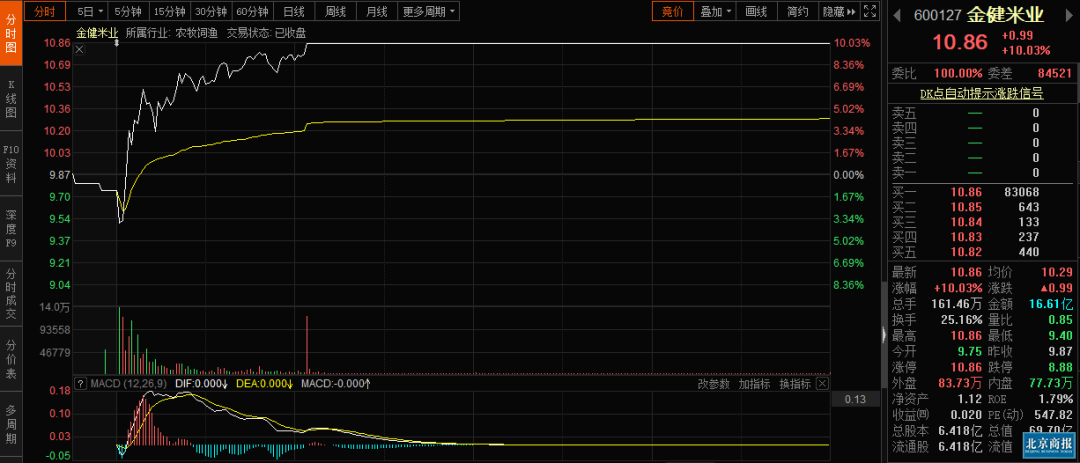Open MACD help question-mark icon
The height and width of the screenshot is (463, 1080).
81,384
